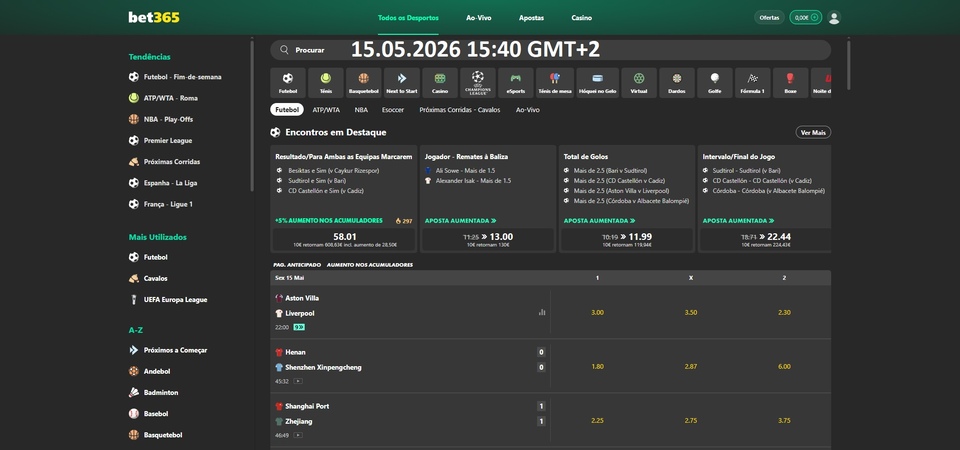
Task: Select draw odds 3.50 for Aston Villa v Liverpool
Action: 691,313
